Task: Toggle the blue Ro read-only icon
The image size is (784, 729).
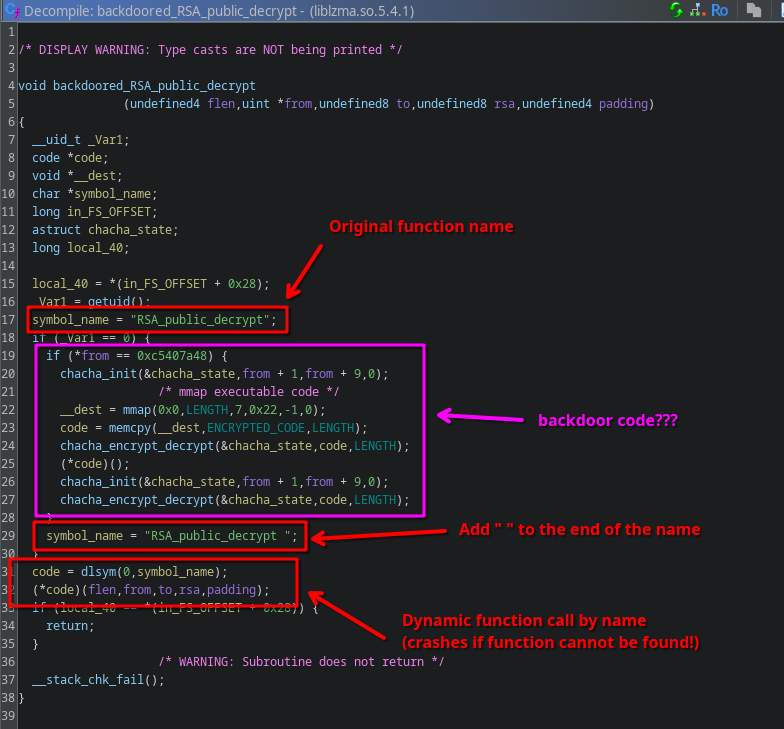Action: [x=720, y=10]
